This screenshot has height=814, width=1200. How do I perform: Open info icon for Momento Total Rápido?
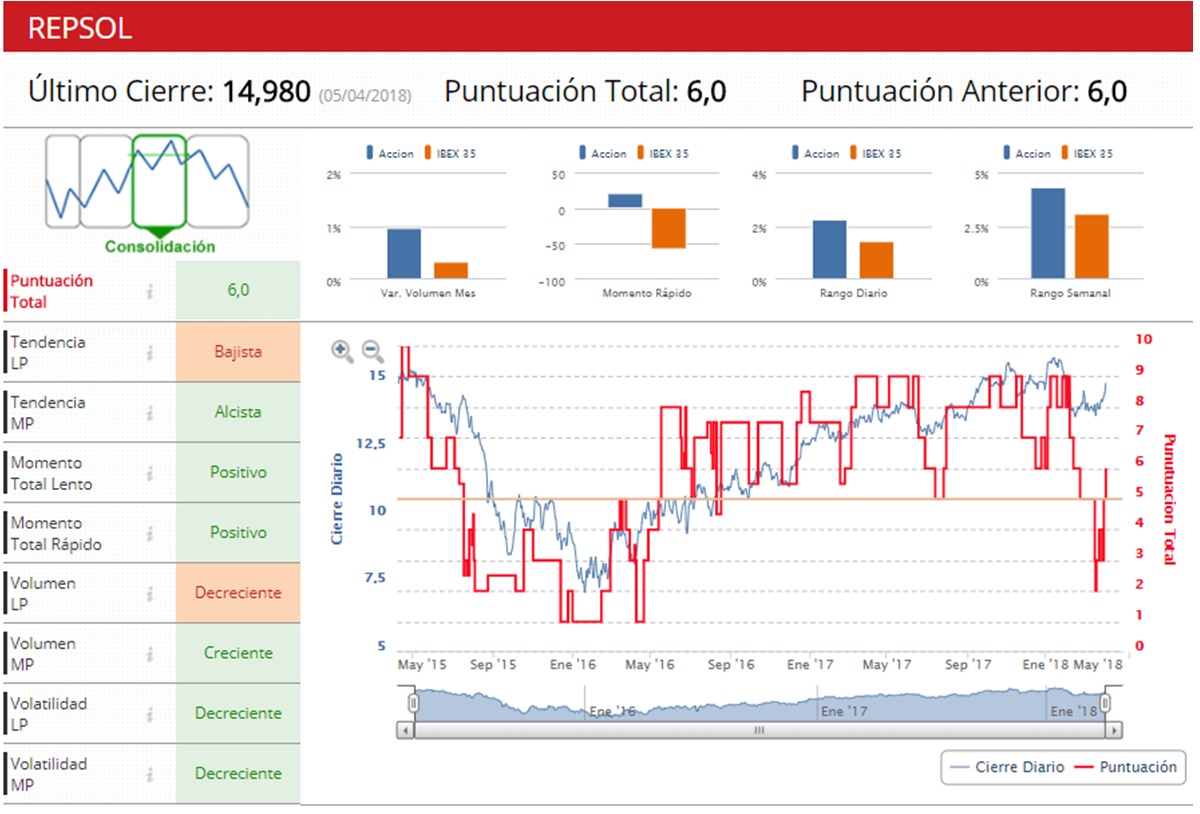tap(149, 533)
